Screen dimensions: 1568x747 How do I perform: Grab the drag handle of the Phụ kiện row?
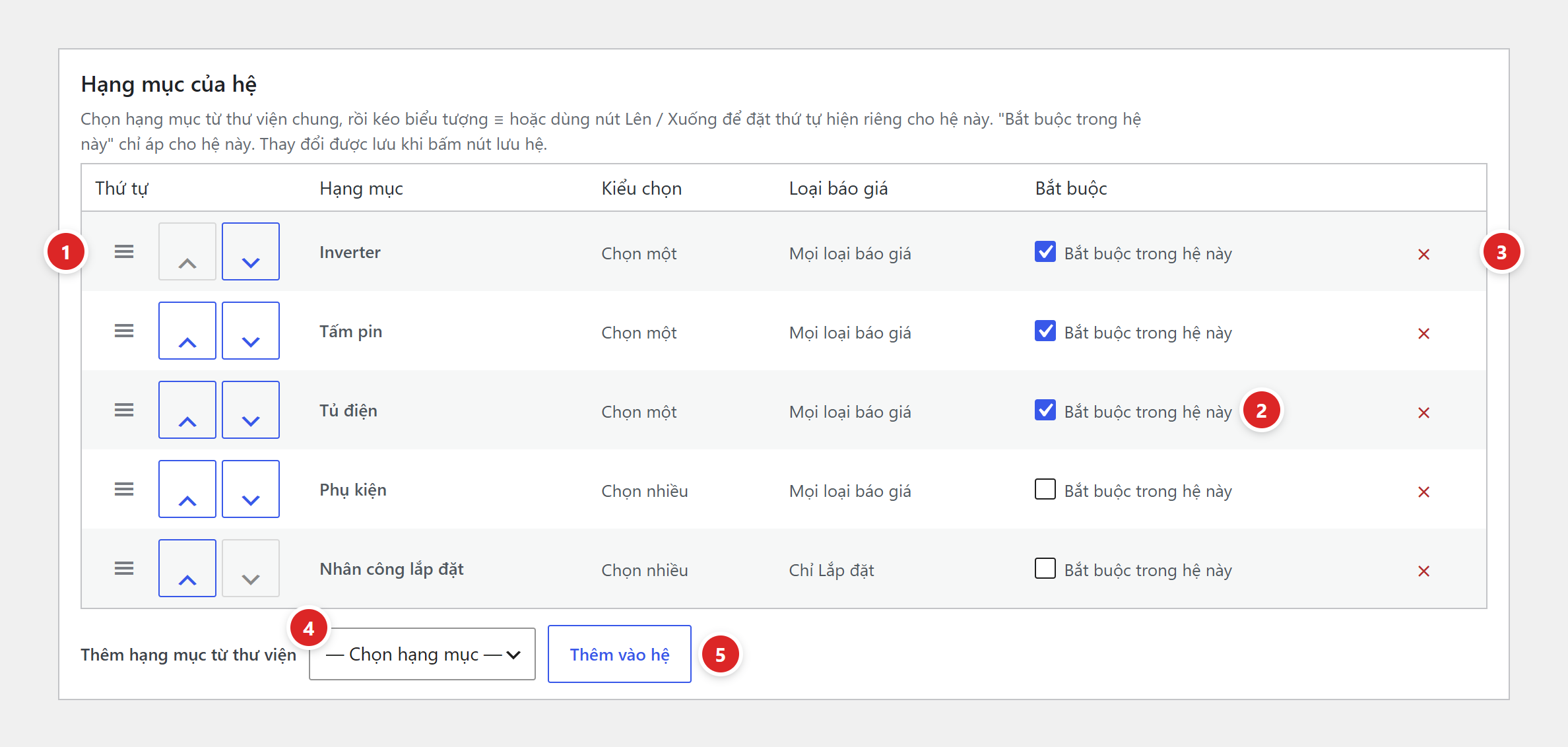124,489
